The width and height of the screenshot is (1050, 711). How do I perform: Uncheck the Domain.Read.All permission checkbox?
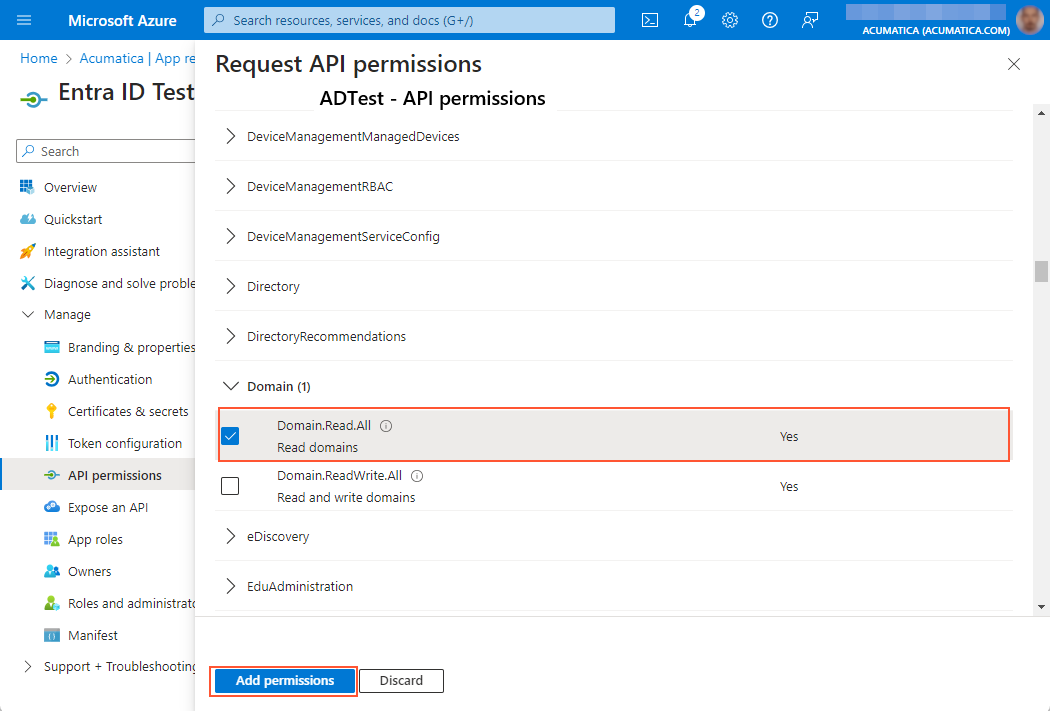[x=230, y=436]
